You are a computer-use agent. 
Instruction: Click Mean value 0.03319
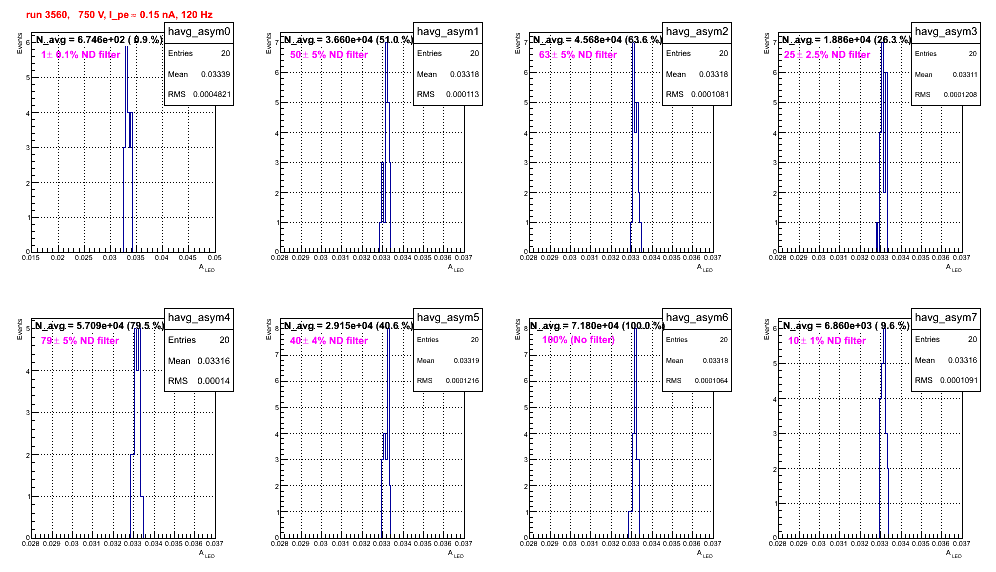point(466,360)
